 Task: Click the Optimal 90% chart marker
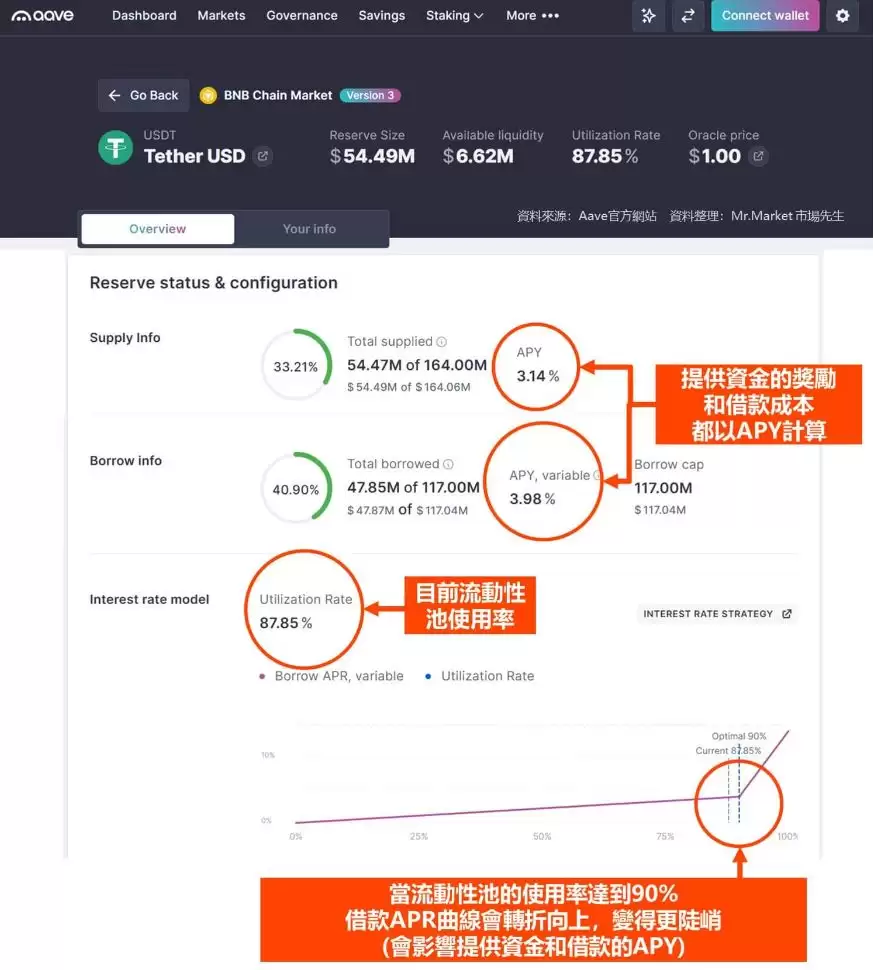point(739,736)
